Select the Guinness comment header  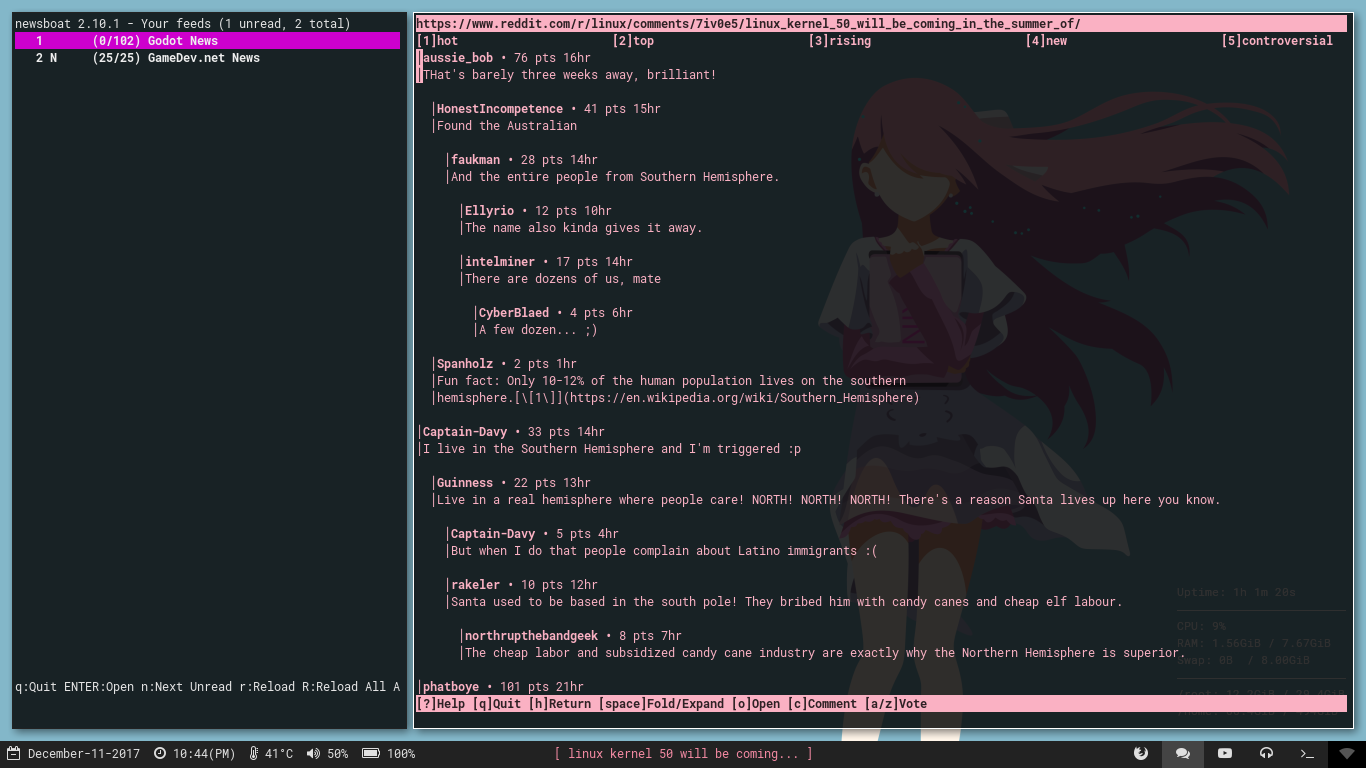point(514,483)
